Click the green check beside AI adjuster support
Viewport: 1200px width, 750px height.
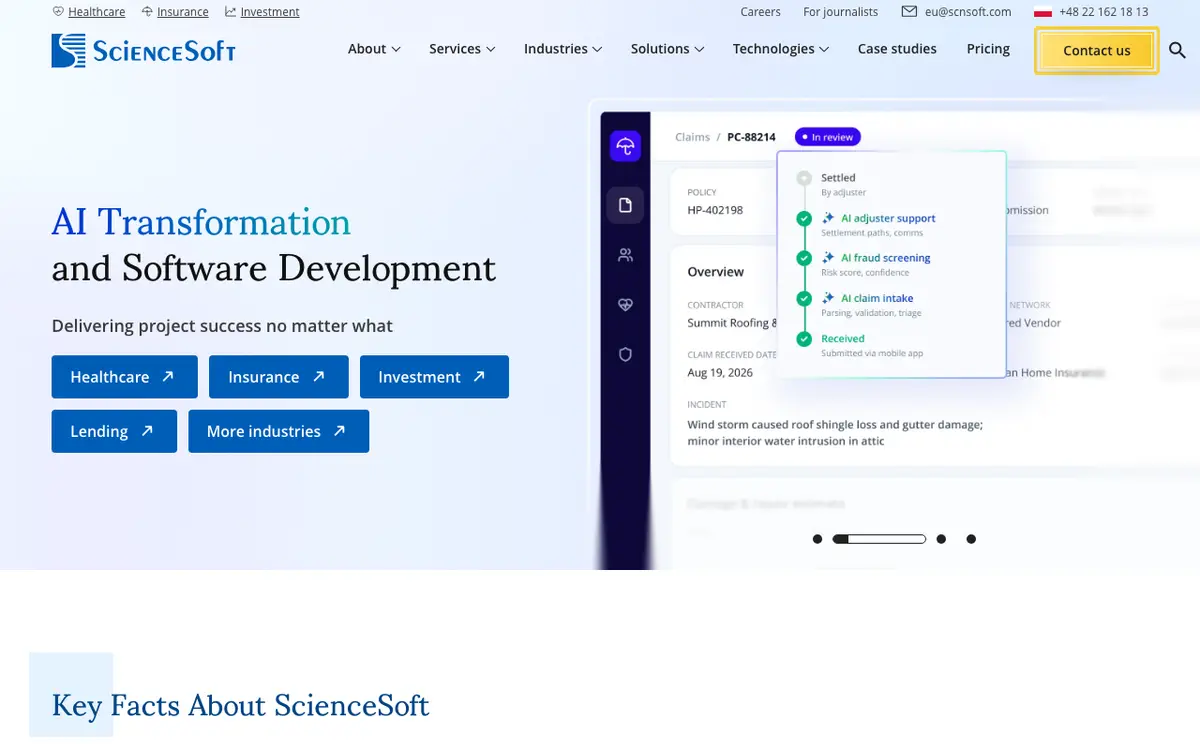[803, 218]
